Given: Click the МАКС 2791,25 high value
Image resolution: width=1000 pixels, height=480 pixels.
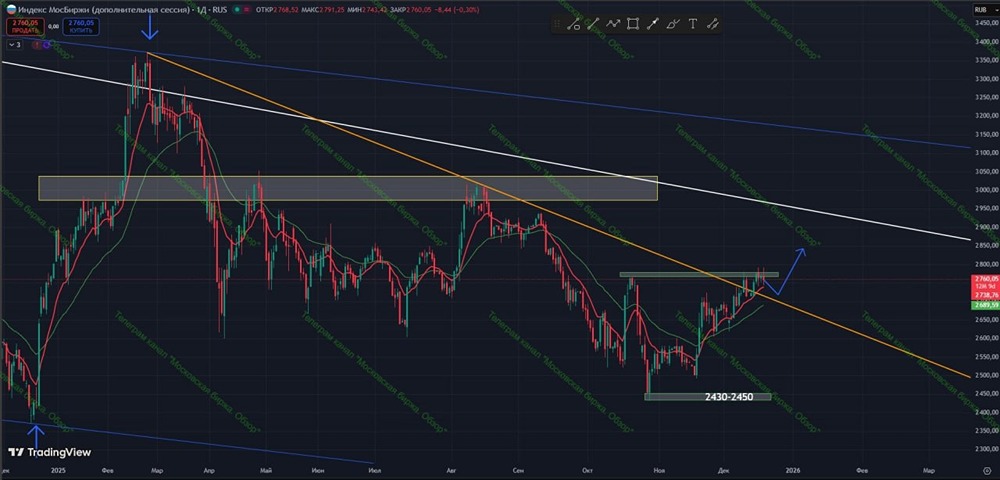Looking at the screenshot, I should pyautogui.click(x=323, y=10).
